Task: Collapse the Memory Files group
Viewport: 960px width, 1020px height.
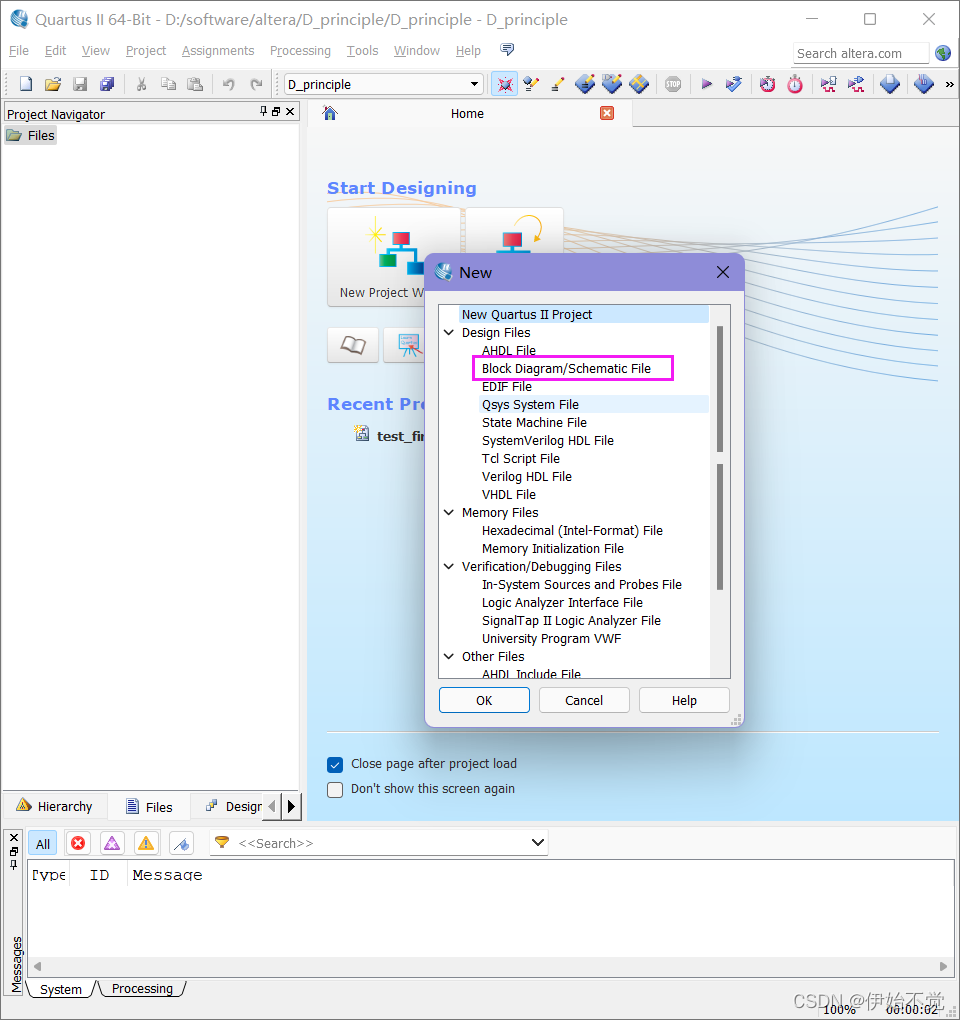Action: 449,513
